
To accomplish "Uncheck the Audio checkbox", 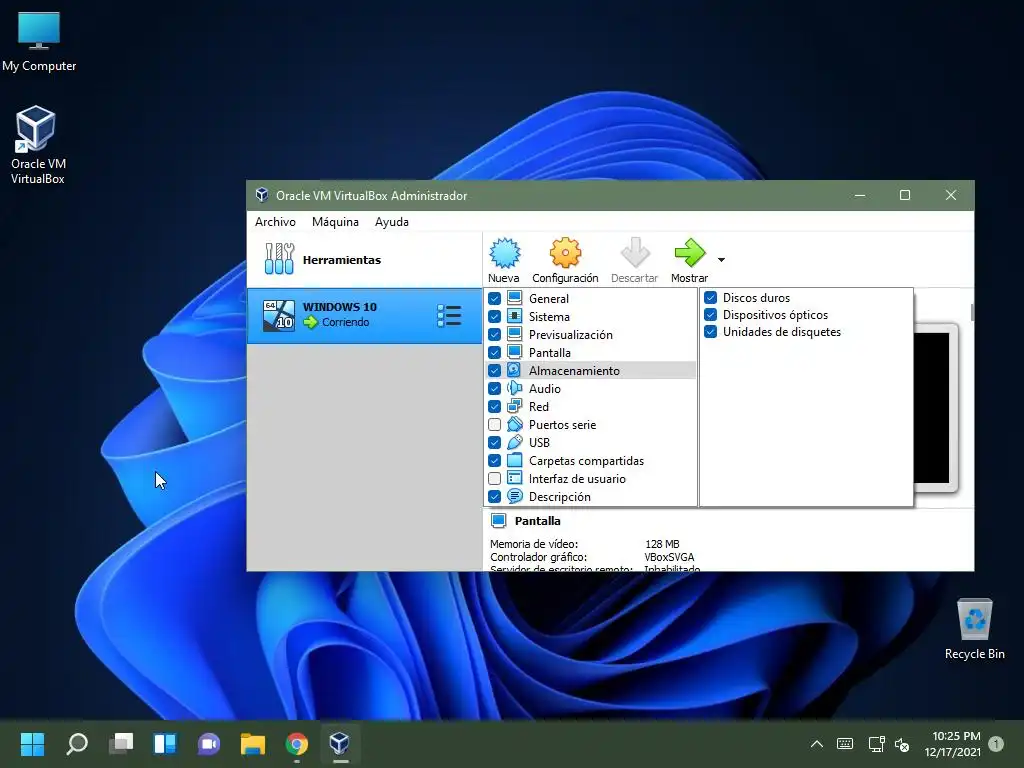I will 494,389.
